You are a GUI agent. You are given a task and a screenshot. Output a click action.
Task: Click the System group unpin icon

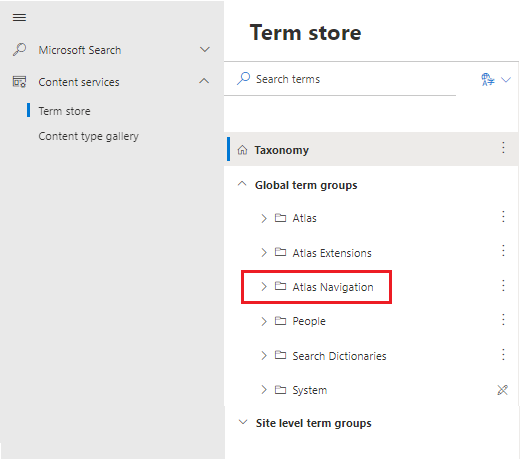tap(502, 390)
